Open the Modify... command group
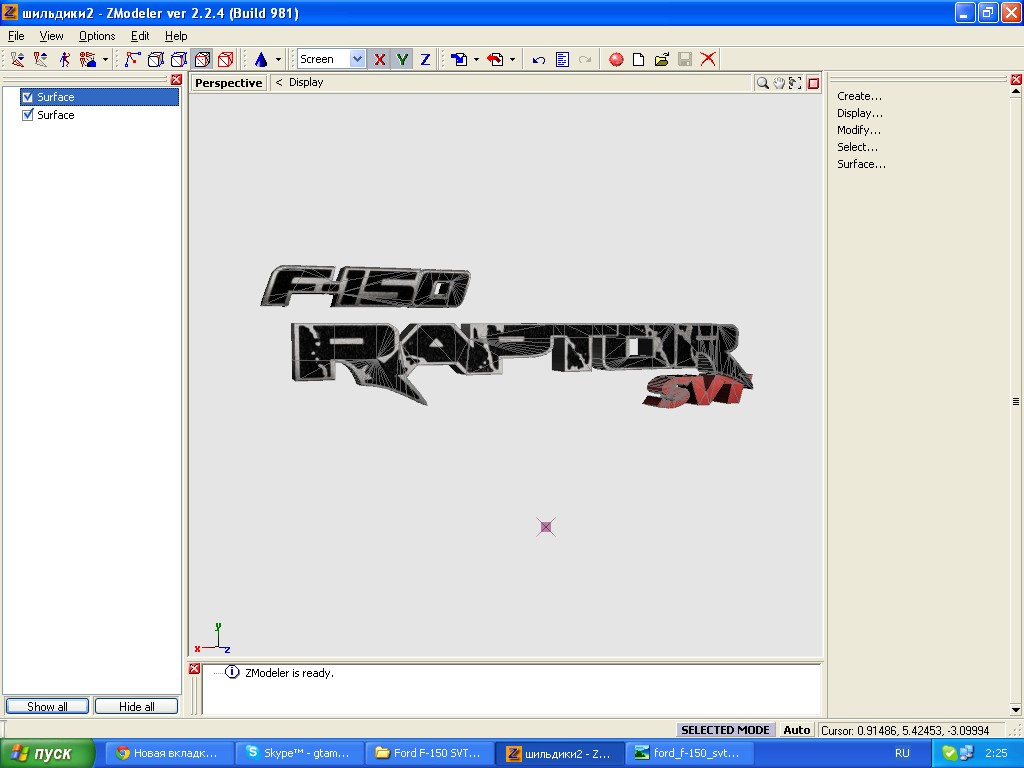1024x768 pixels. coord(859,130)
